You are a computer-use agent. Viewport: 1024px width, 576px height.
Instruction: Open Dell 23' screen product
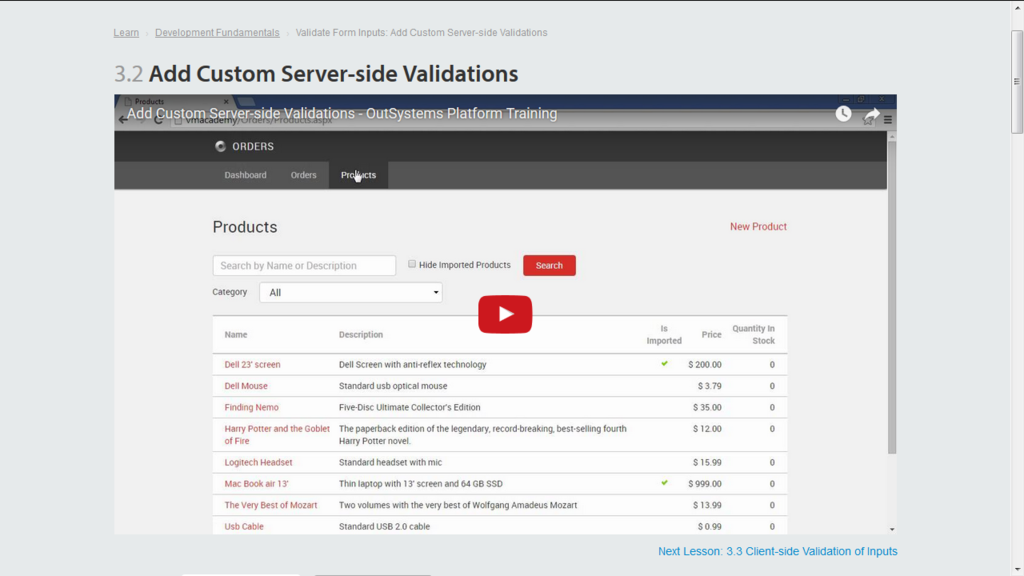pyautogui.click(x=252, y=364)
